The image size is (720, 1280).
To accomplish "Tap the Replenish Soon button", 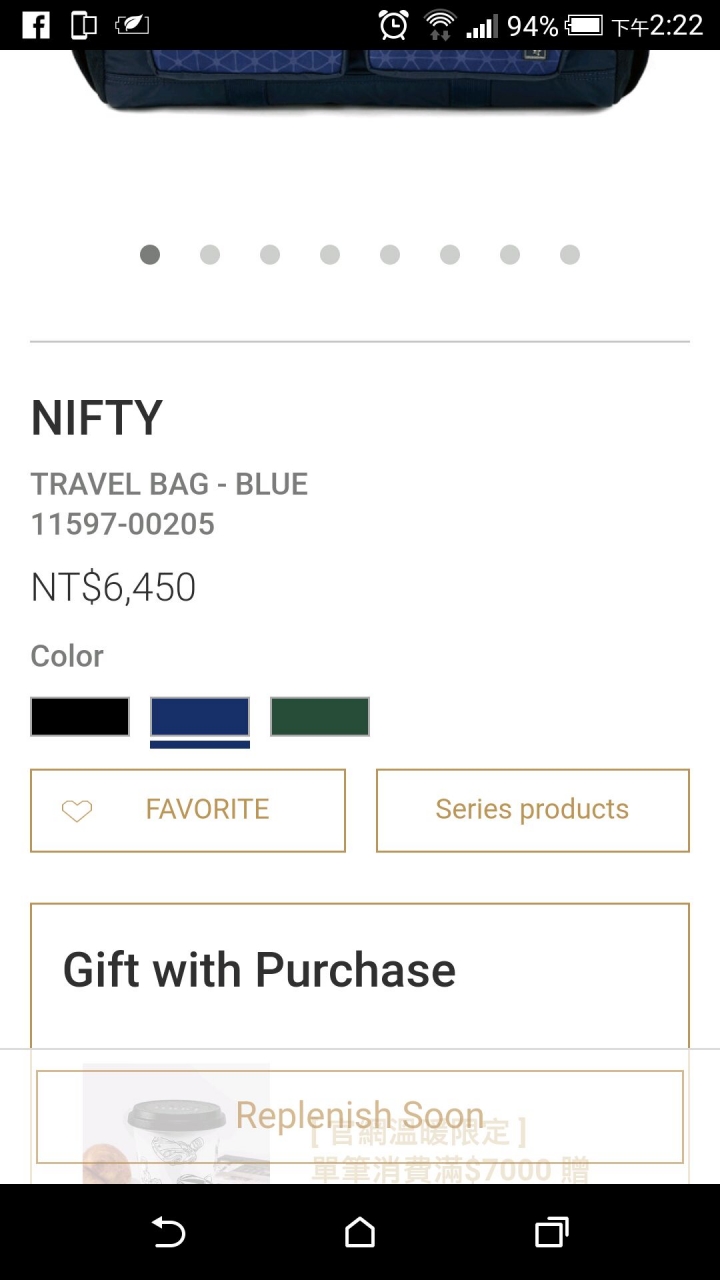I will pos(360,1116).
